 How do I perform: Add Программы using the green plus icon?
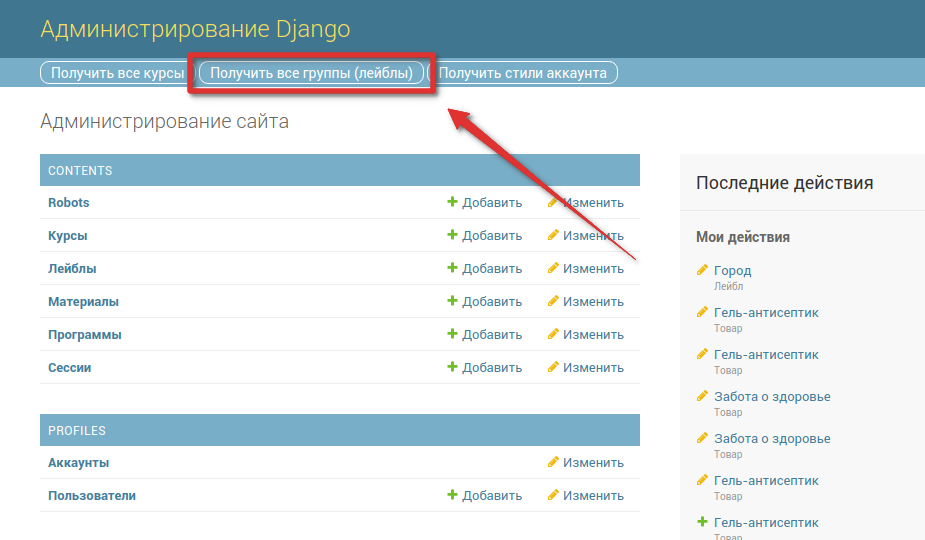pyautogui.click(x=452, y=334)
